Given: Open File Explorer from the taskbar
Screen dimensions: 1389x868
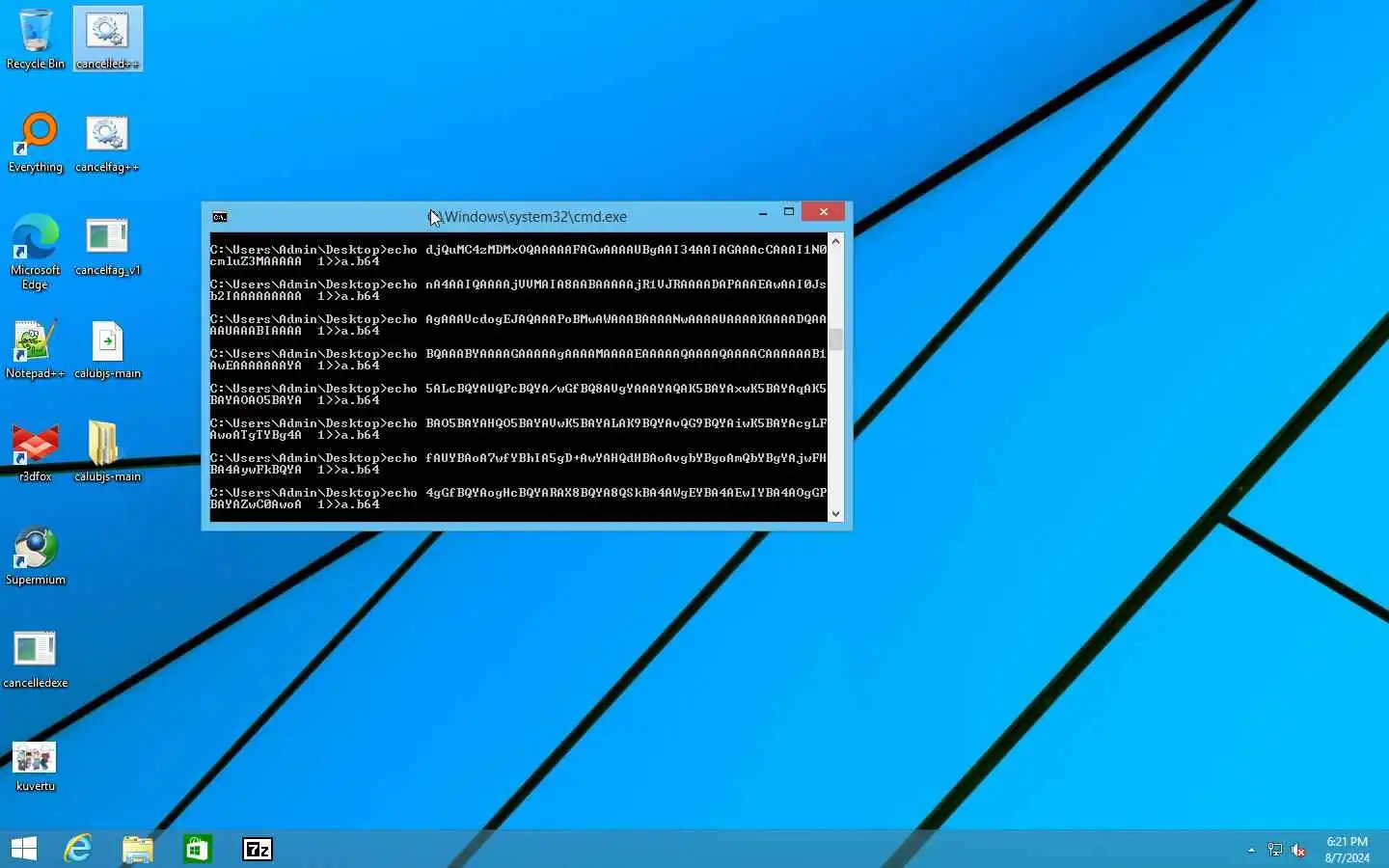Looking at the screenshot, I should click(x=138, y=849).
